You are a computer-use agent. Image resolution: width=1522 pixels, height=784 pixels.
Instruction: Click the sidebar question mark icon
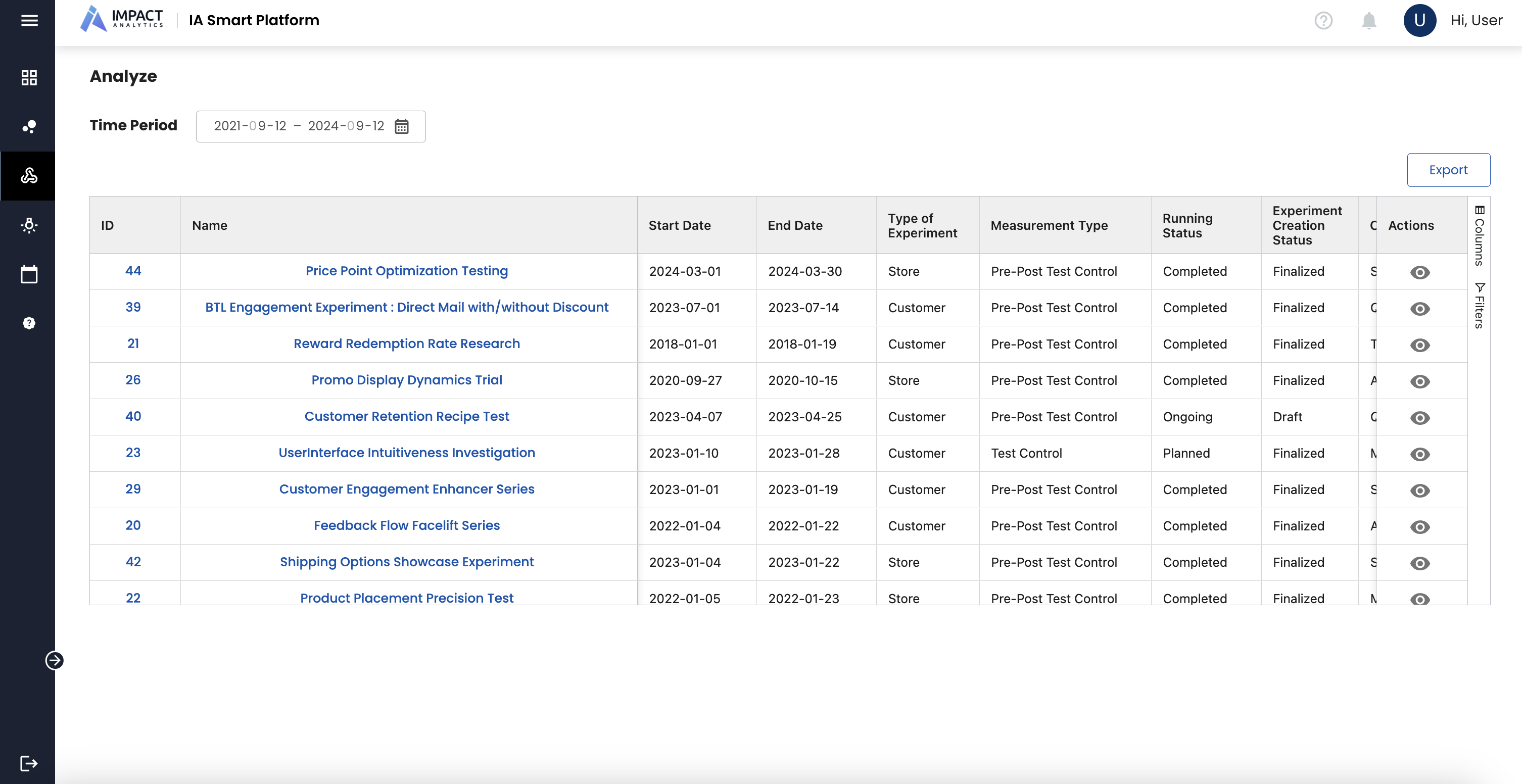(29, 323)
